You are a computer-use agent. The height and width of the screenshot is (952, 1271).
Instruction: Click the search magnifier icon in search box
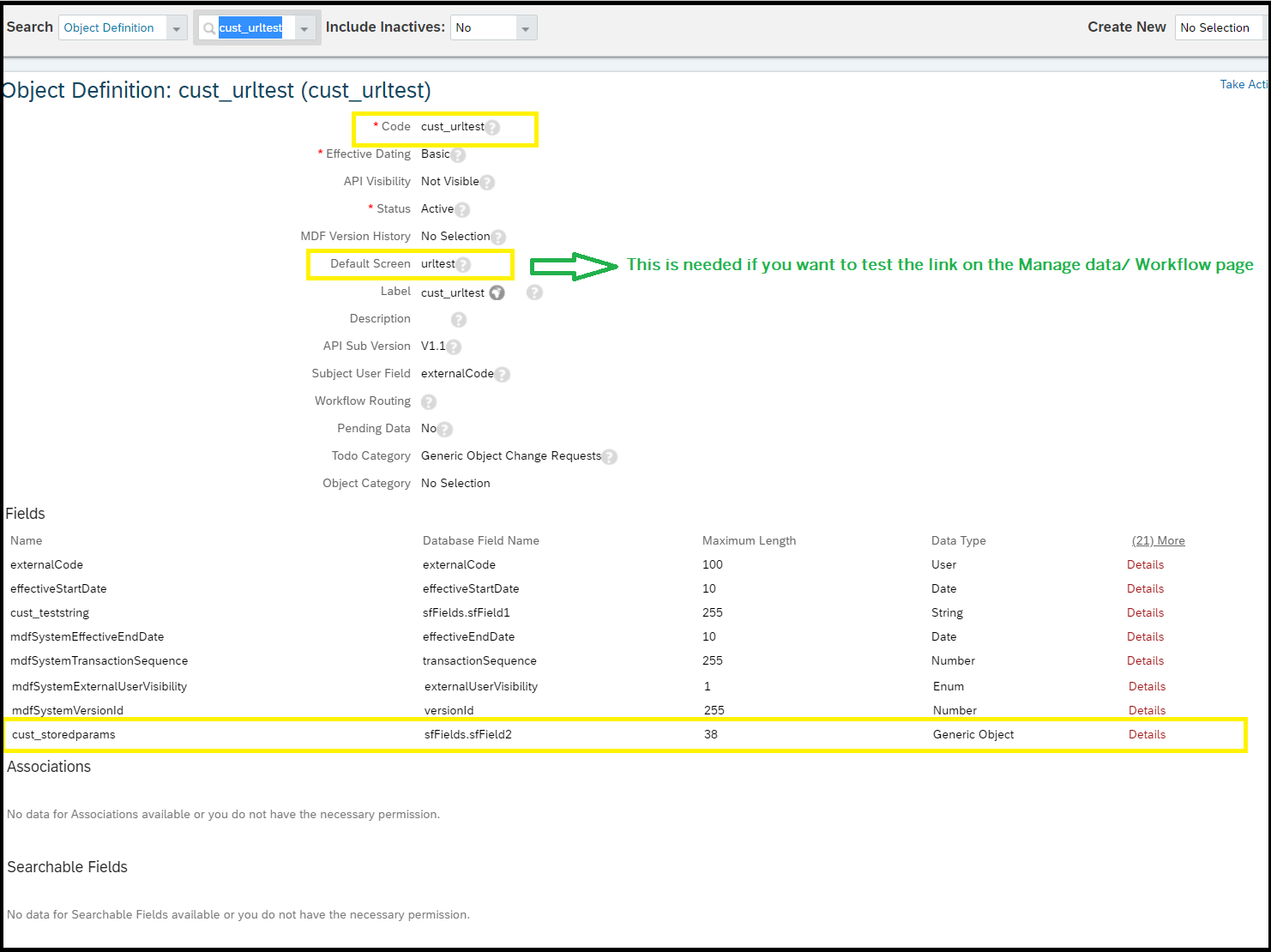point(208,28)
